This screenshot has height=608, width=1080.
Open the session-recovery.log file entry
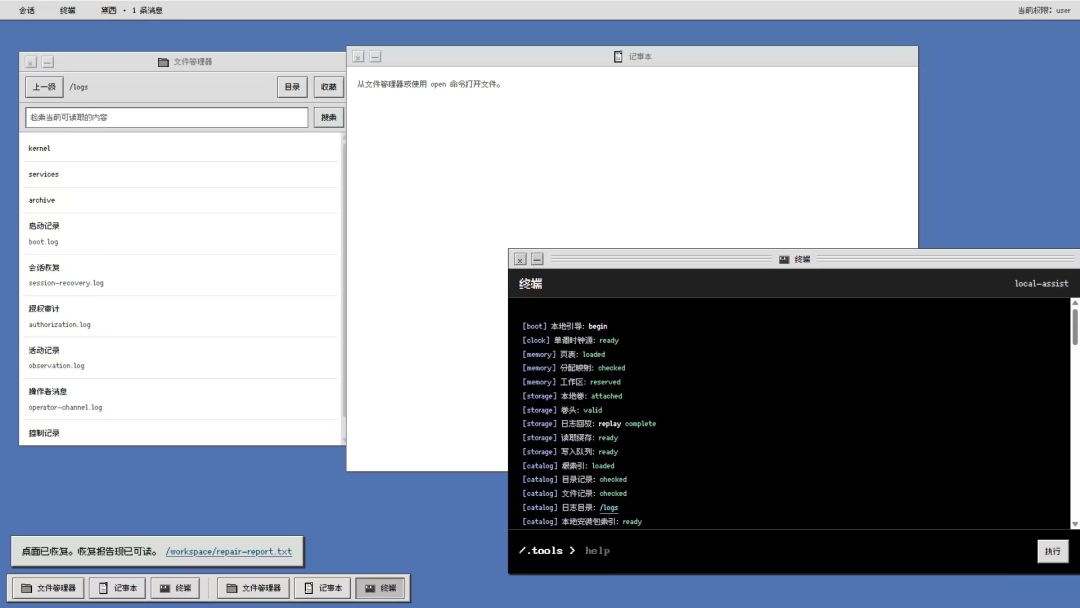click(x=182, y=275)
